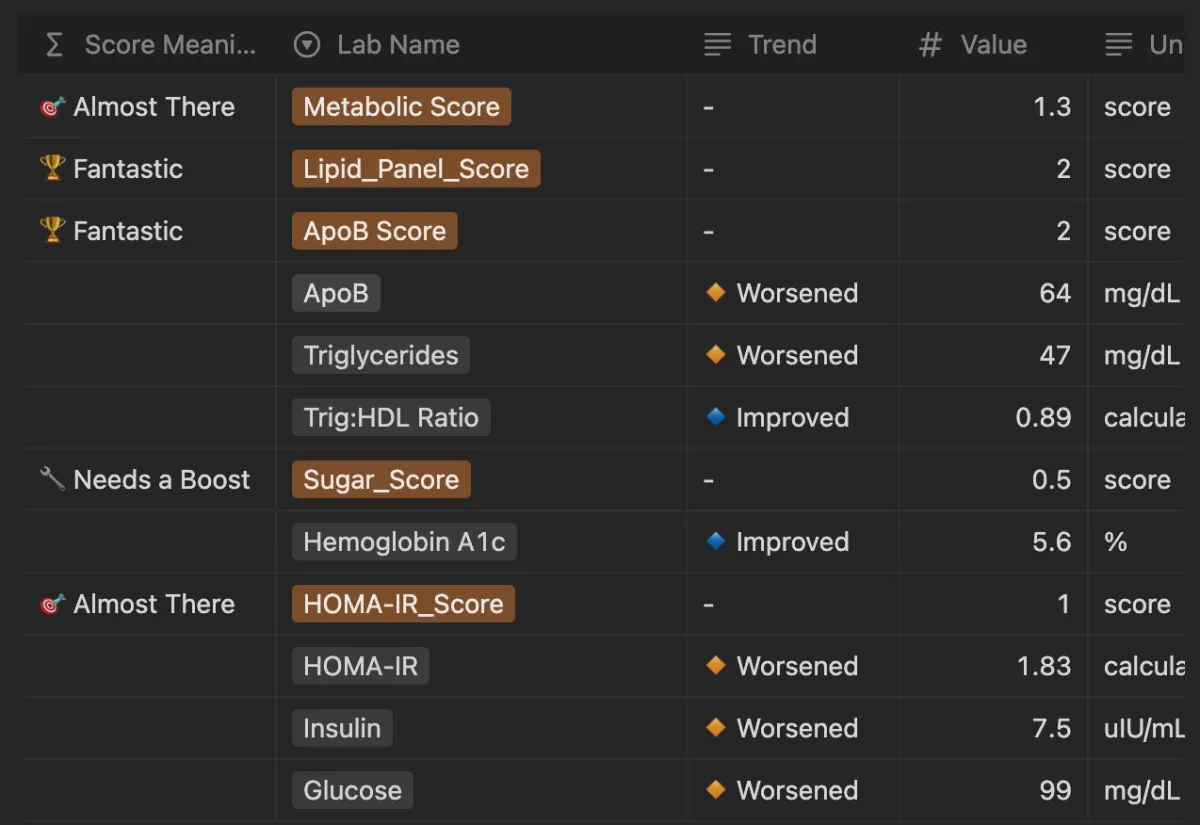Click the target emoji in the HOMA-IR_Score row
The image size is (1200, 825).
[x=52, y=604]
